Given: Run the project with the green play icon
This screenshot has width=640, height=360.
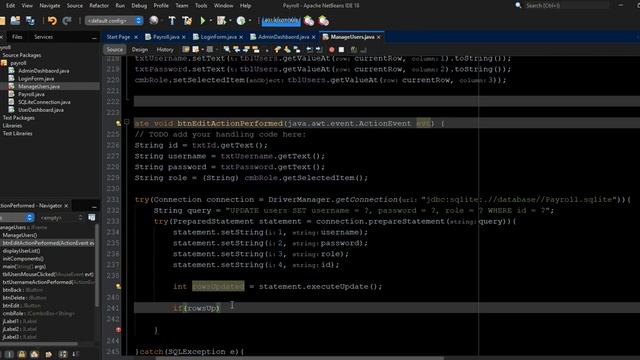Looking at the screenshot, I should (x=203, y=20).
